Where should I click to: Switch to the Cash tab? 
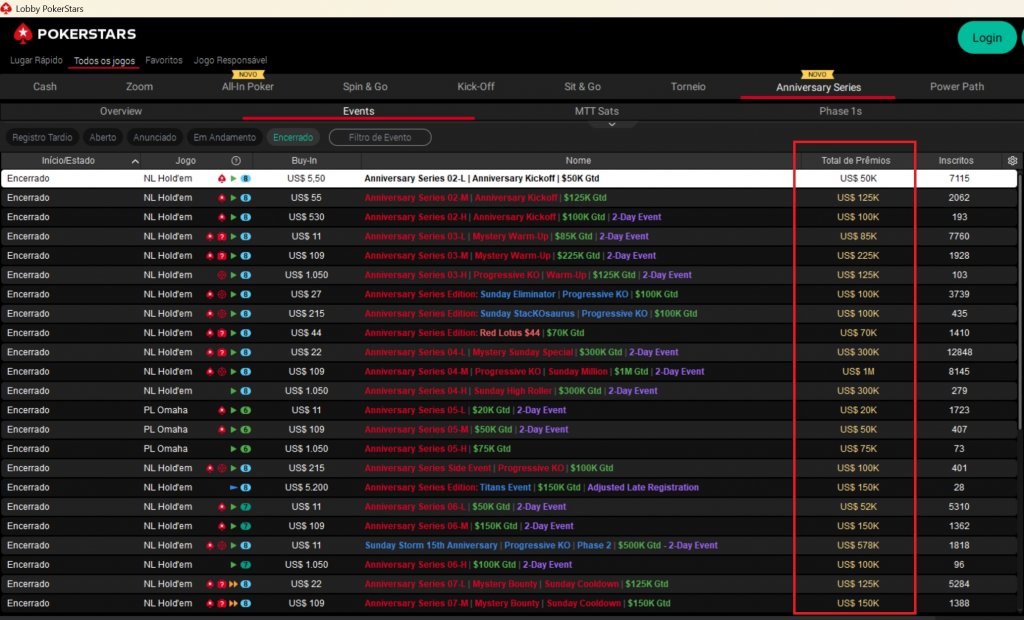[x=45, y=86]
